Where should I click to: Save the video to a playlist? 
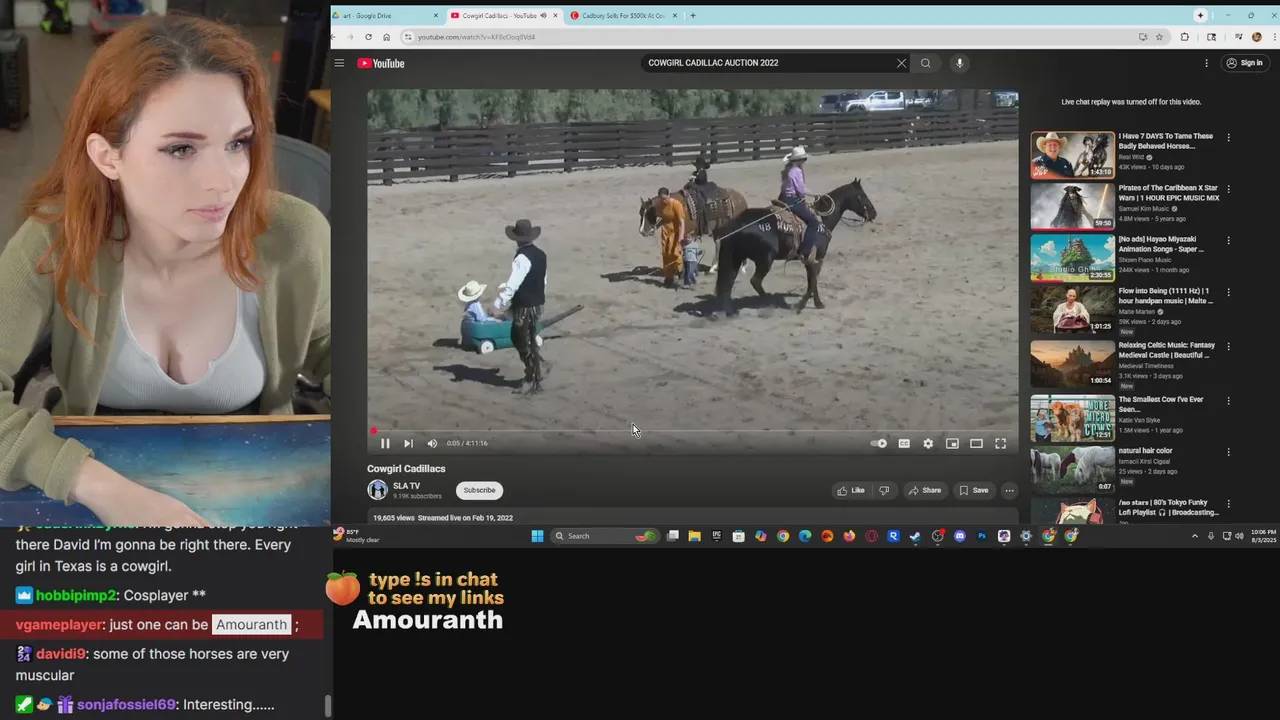(973, 490)
